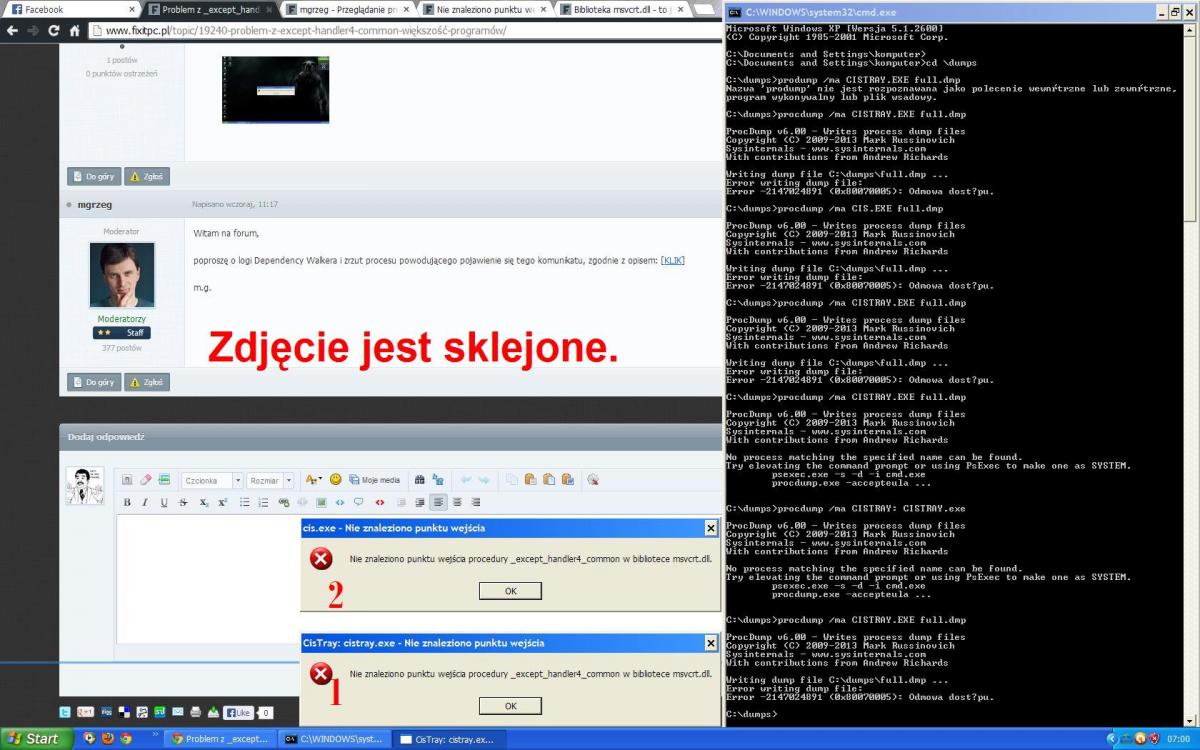The width and height of the screenshot is (1200, 750).
Task: Click the browser address bar
Action: [404, 31]
